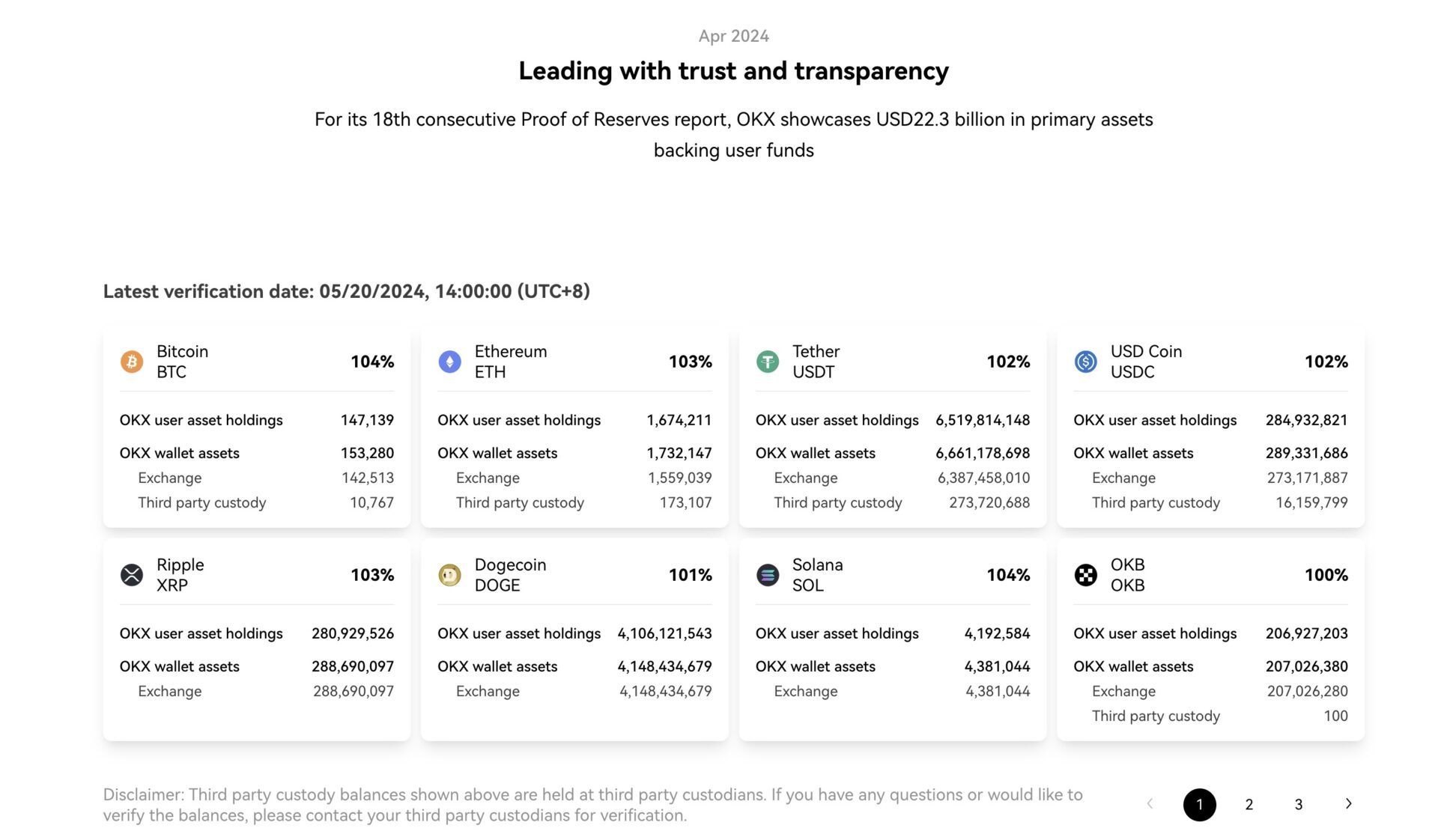Click the Ethereum ETH diamond icon
Image resolution: width=1438 pixels, height=840 pixels.
[x=449, y=362]
